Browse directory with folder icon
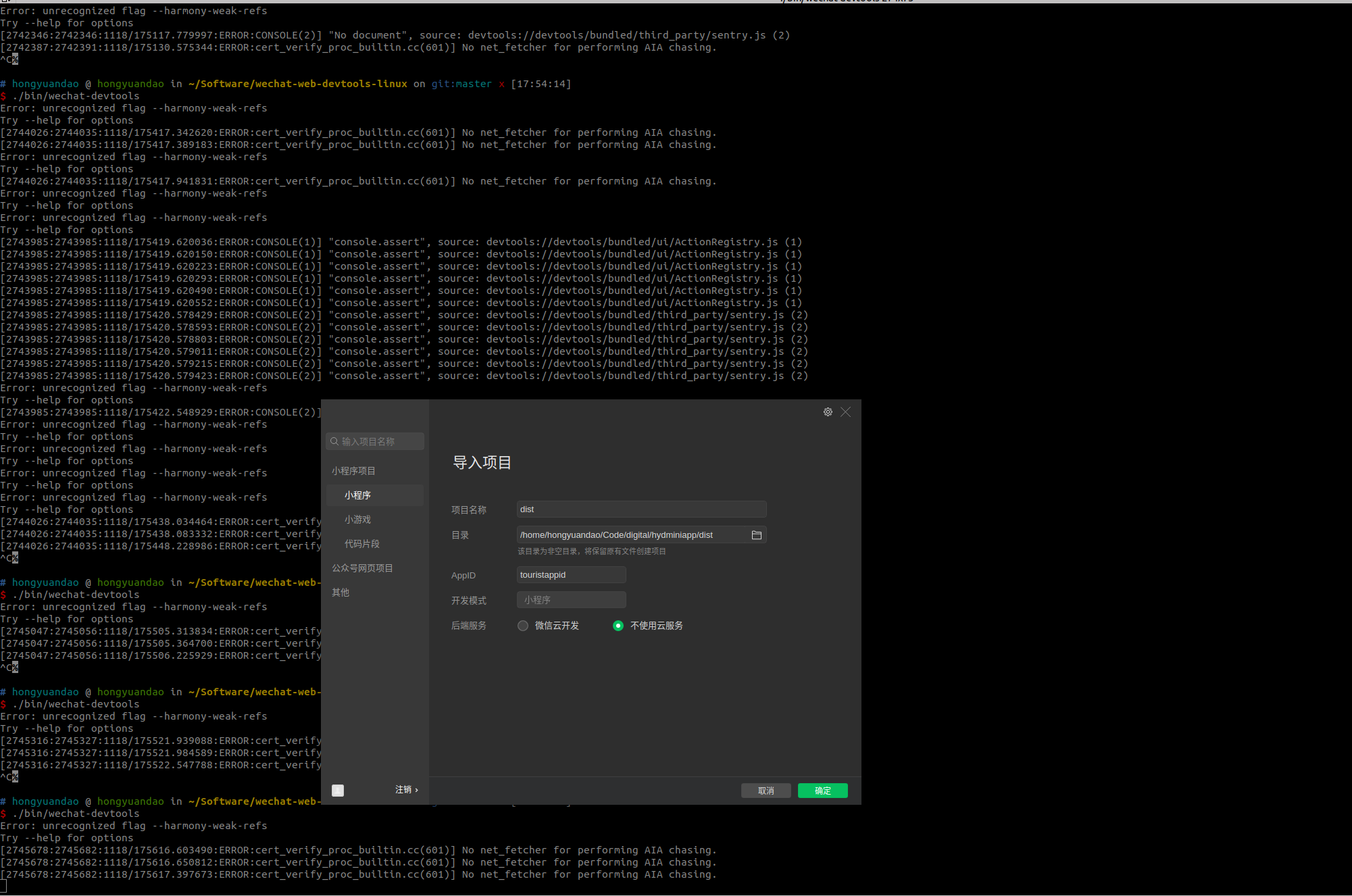The width and height of the screenshot is (1352, 896). click(x=757, y=535)
